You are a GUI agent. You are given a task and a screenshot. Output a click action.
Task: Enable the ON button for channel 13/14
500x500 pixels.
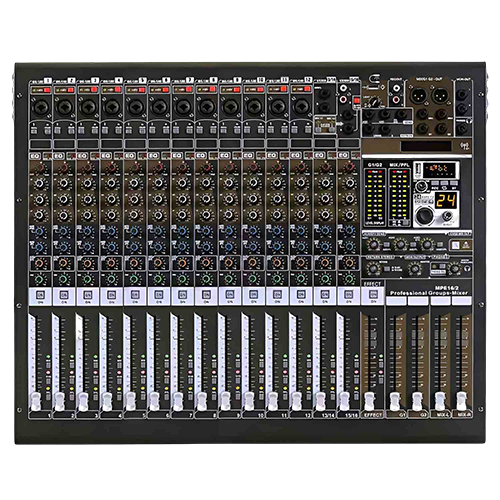[x=325, y=295]
